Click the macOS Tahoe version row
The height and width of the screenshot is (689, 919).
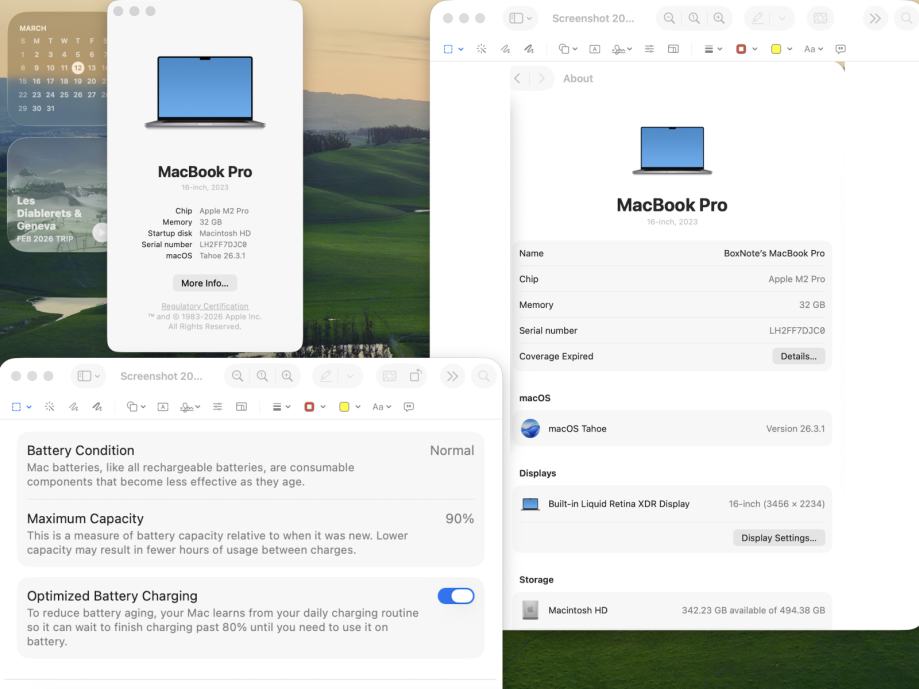tap(672, 428)
